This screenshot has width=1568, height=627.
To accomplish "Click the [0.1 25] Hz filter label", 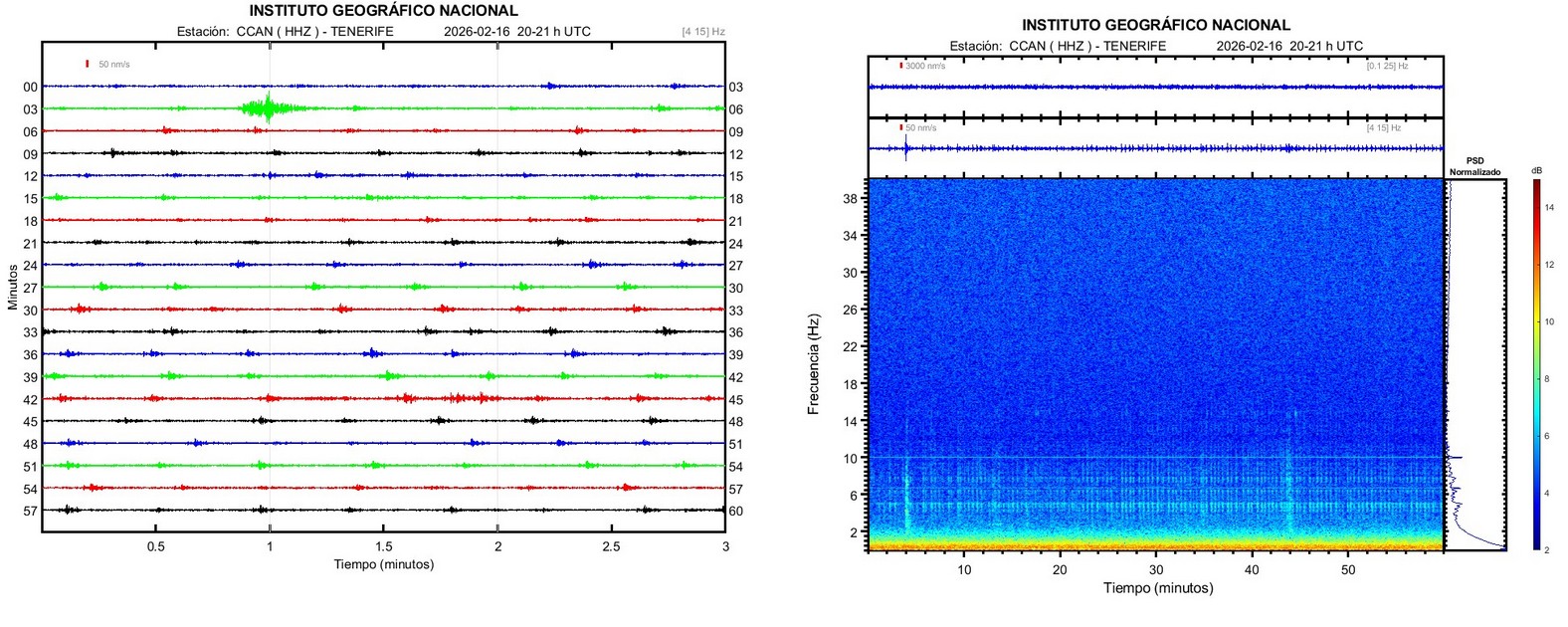I will pos(1387,66).
